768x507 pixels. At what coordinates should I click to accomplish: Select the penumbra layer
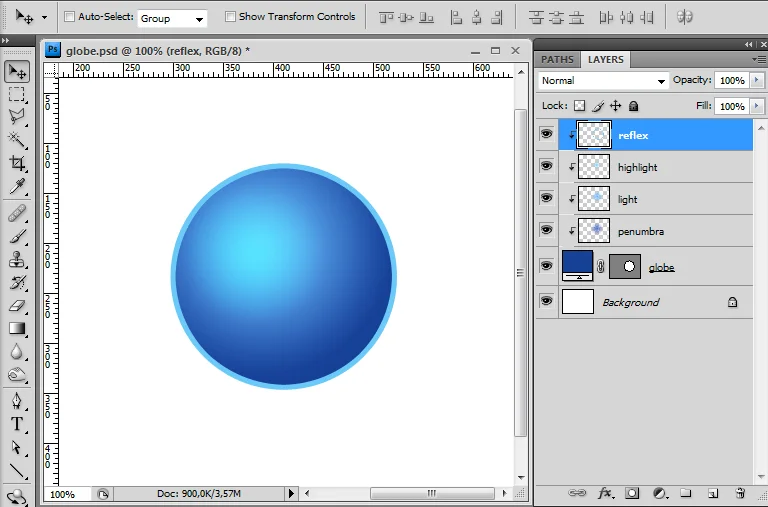(x=656, y=231)
